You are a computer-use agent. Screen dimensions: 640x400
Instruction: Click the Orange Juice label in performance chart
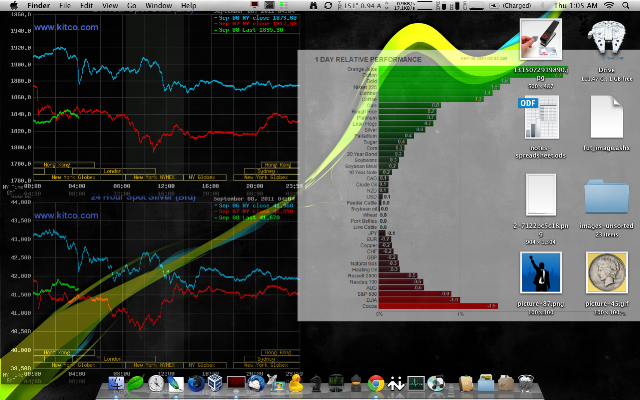tap(362, 69)
